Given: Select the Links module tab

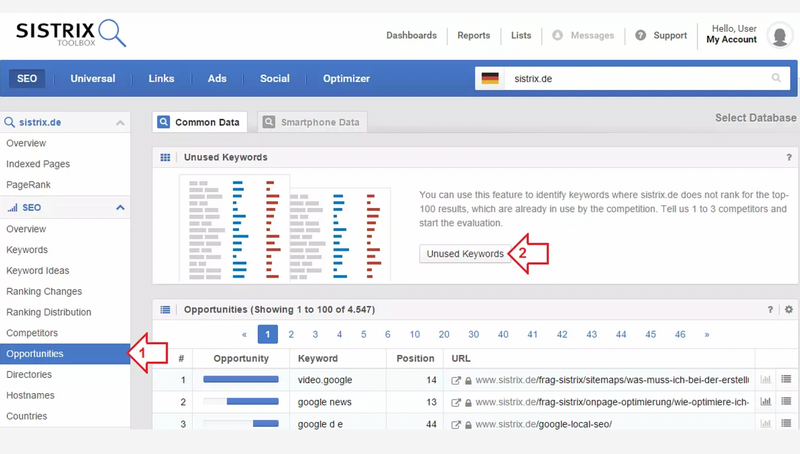Looking at the screenshot, I should click(161, 79).
